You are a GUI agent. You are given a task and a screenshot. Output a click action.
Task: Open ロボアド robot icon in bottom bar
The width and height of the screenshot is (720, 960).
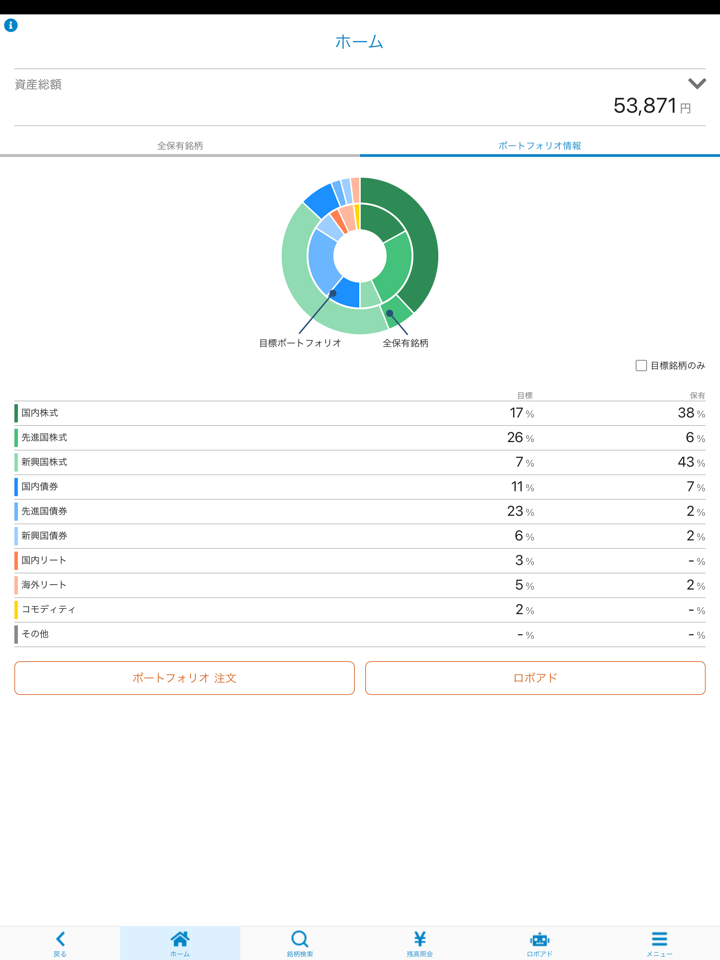click(x=540, y=939)
